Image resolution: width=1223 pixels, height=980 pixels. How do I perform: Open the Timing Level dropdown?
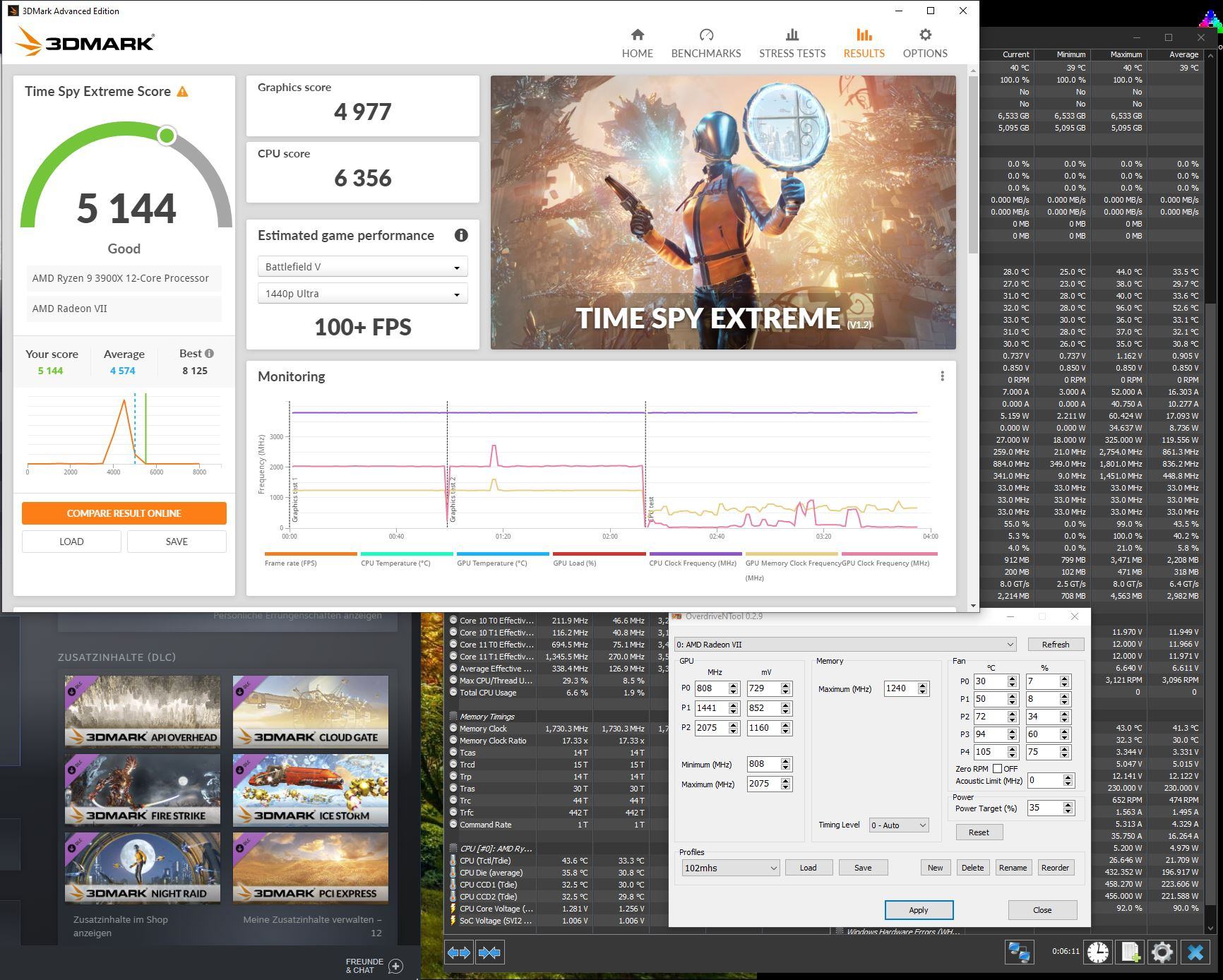899,825
